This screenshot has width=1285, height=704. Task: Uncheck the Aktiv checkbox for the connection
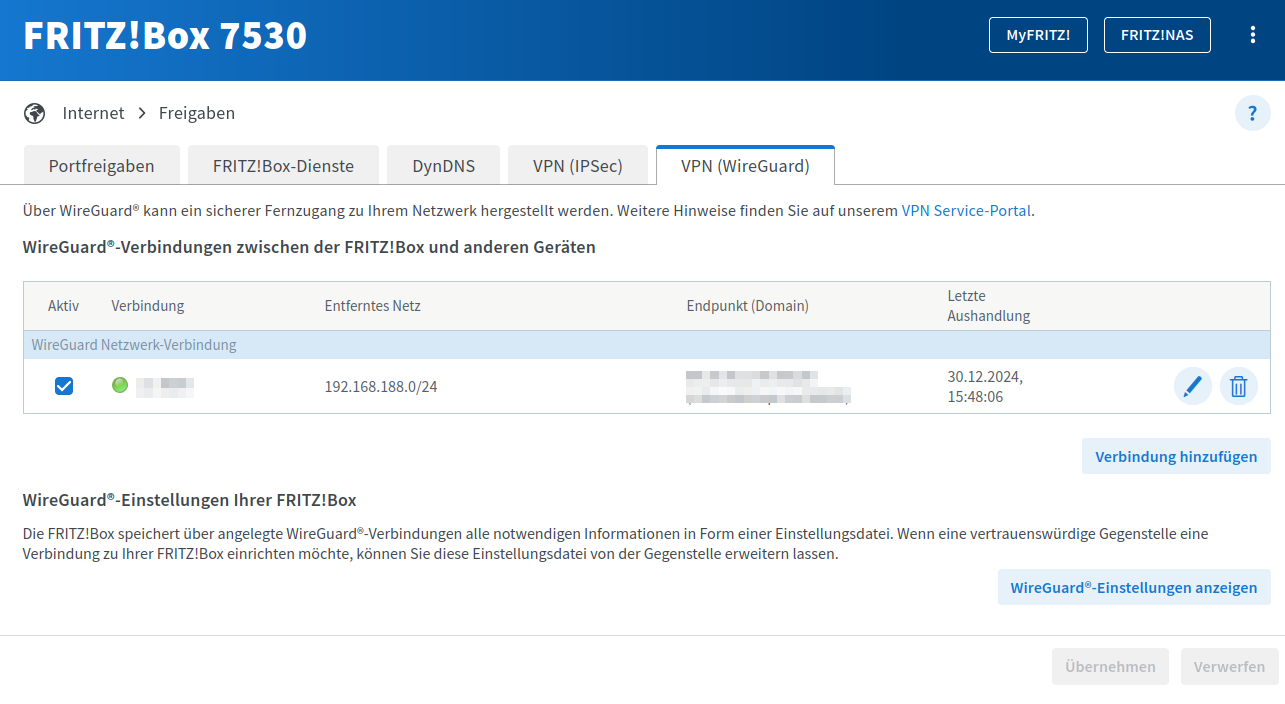click(x=64, y=386)
